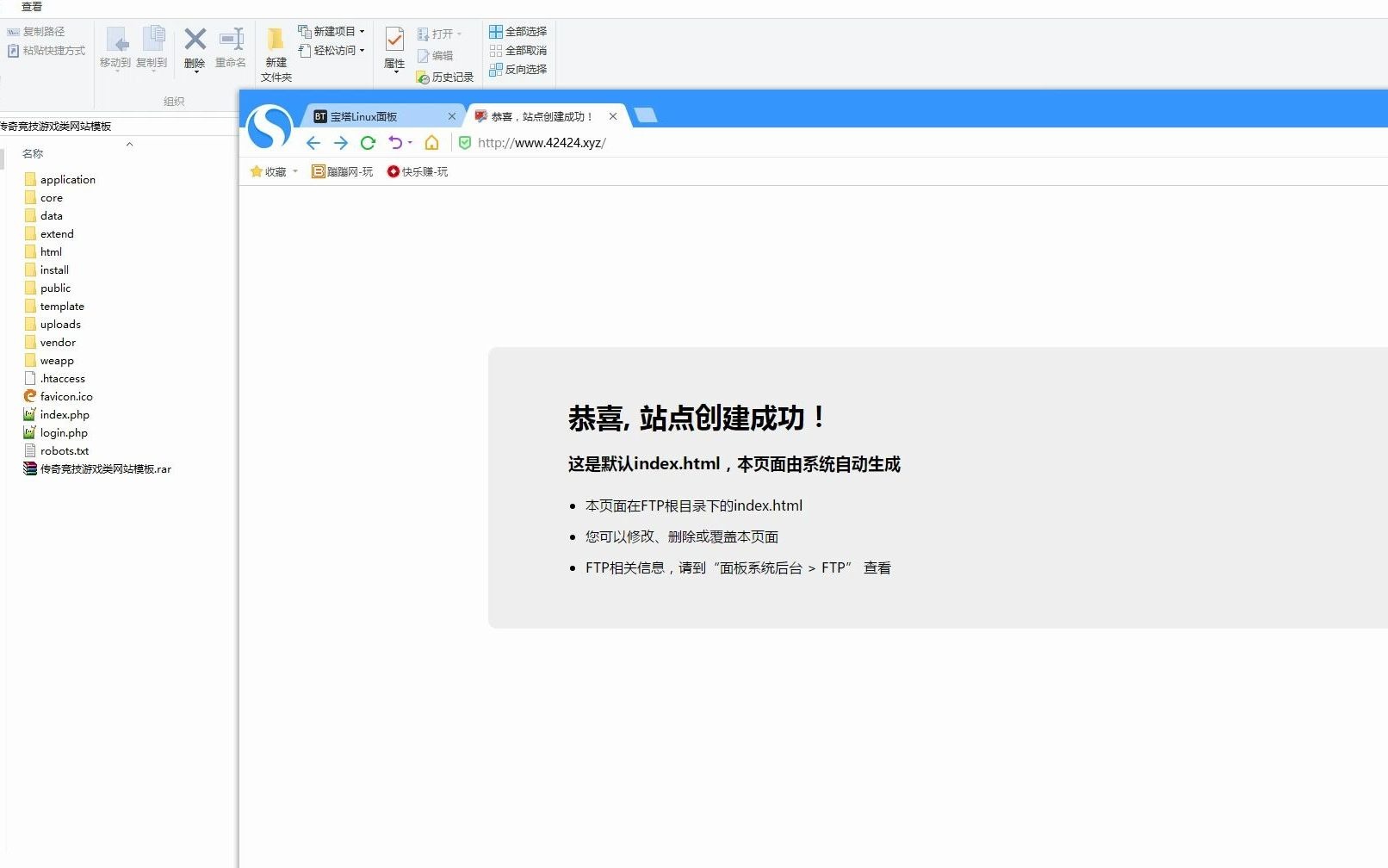Select the robots.txt file
The width and height of the screenshot is (1388, 868).
coord(57,450)
